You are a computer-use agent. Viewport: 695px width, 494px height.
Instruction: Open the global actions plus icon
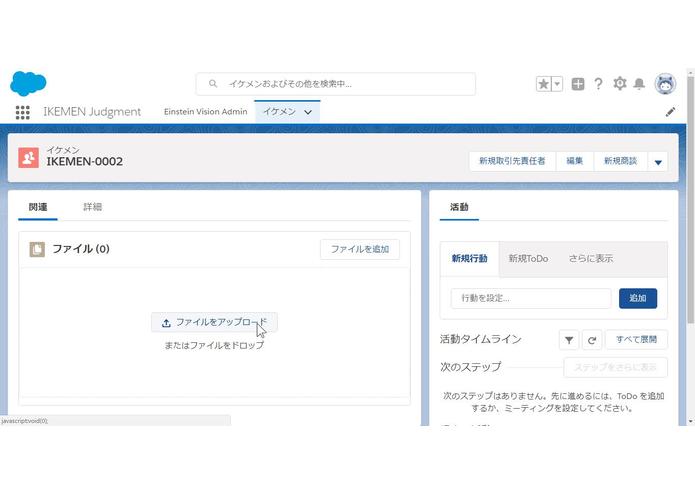click(578, 84)
